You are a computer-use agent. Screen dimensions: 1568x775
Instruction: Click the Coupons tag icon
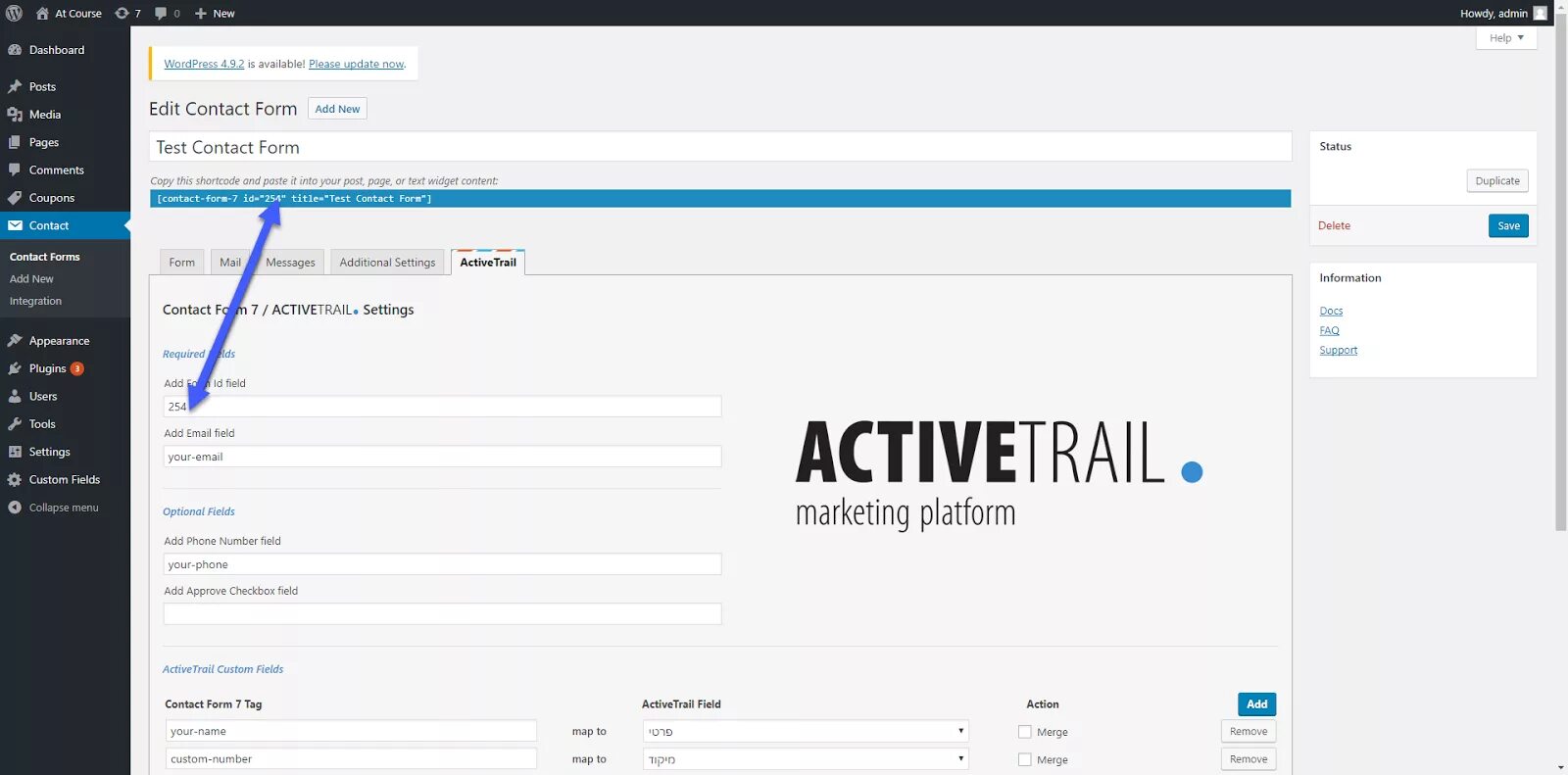pos(15,198)
